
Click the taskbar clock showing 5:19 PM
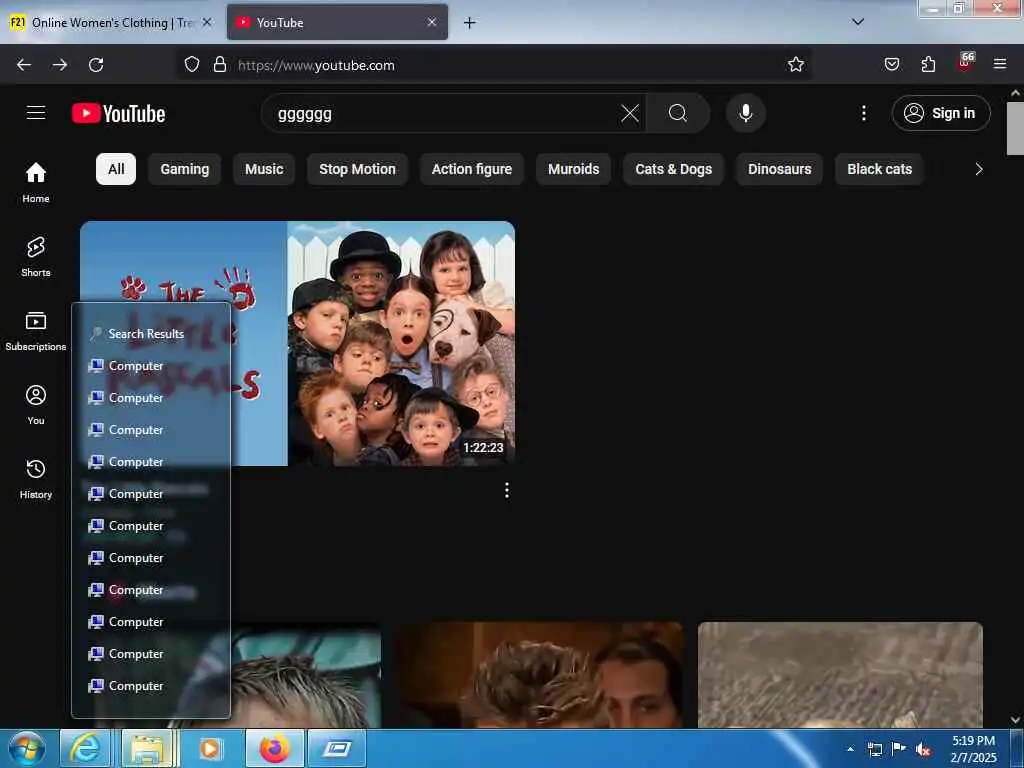click(x=973, y=749)
